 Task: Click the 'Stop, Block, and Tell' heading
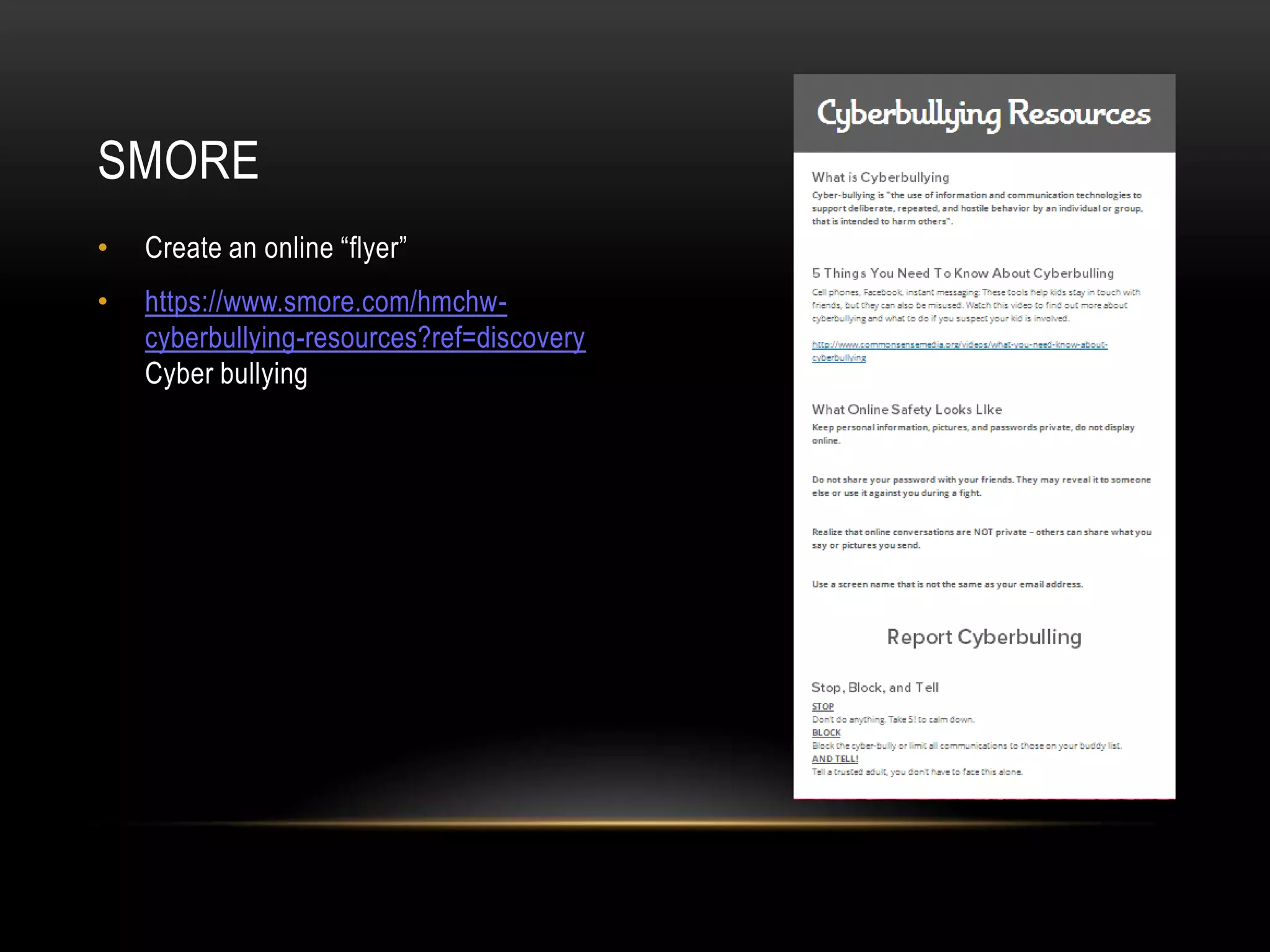(875, 687)
